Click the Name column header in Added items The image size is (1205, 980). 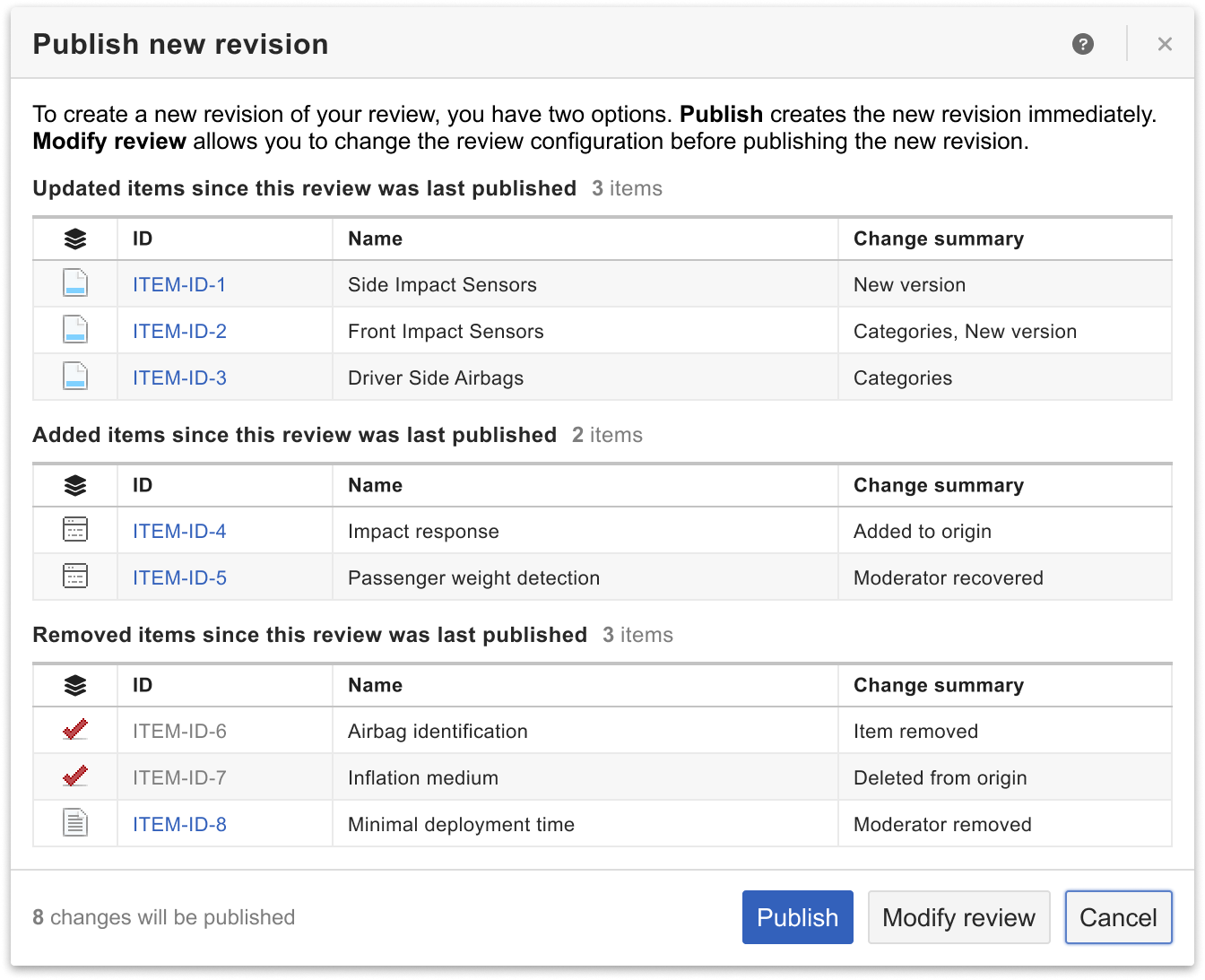click(x=375, y=485)
